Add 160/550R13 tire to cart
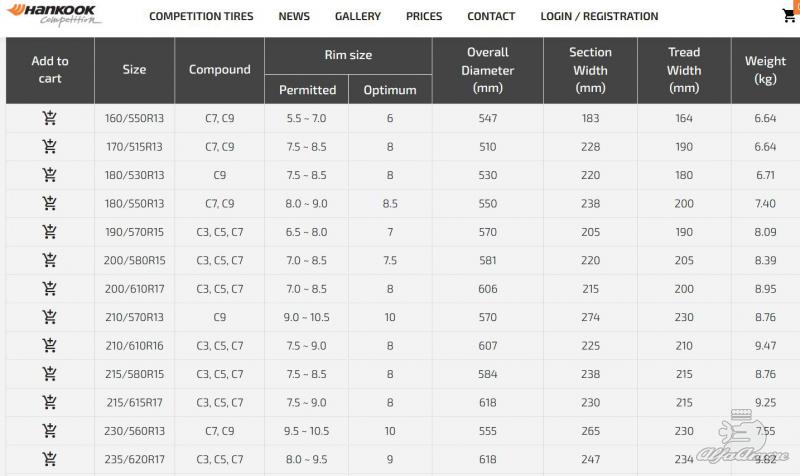 [49, 118]
